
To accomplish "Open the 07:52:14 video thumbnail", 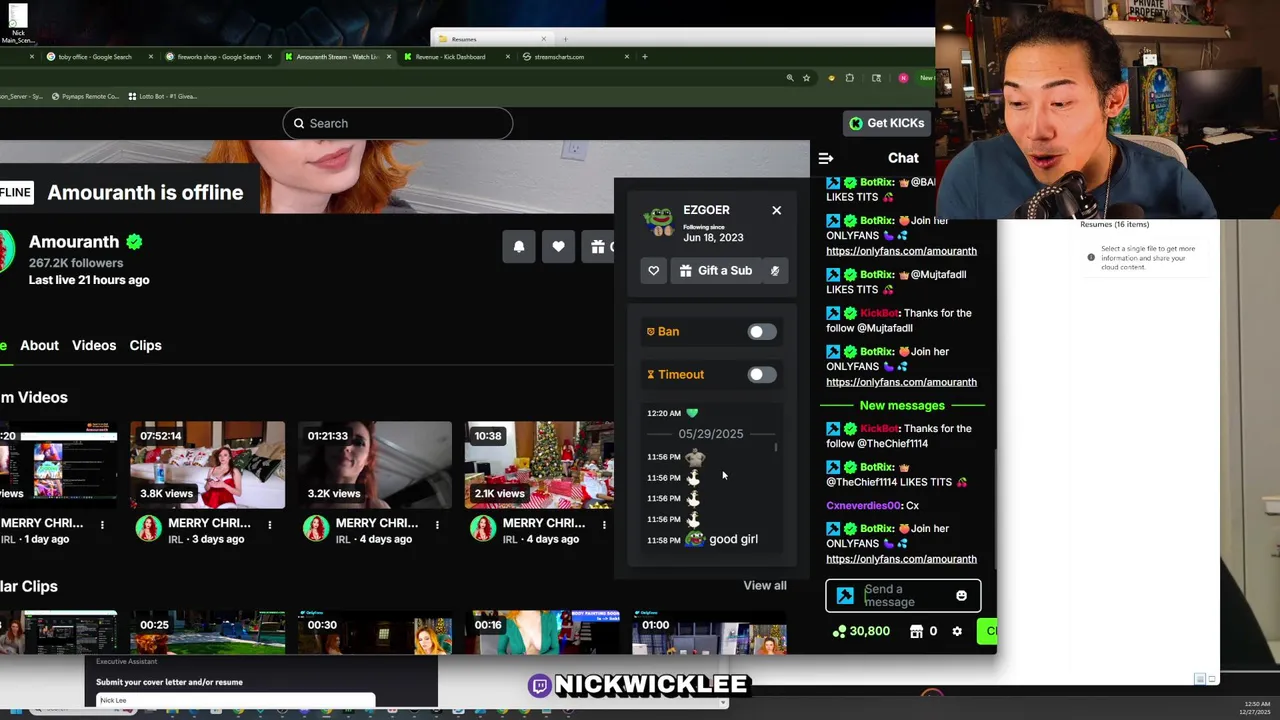I will 207,466.
